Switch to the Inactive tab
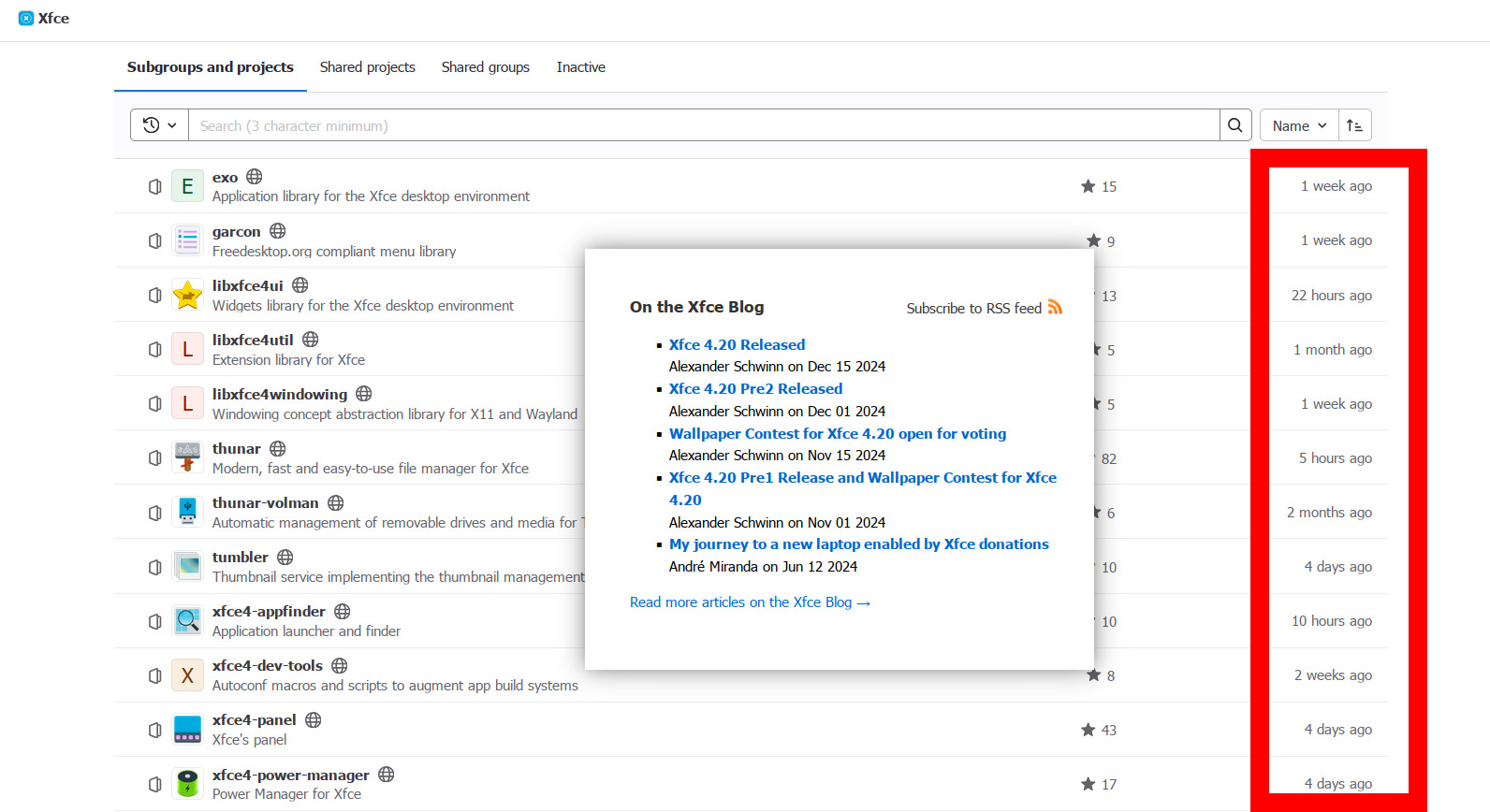1490x812 pixels. tap(581, 67)
